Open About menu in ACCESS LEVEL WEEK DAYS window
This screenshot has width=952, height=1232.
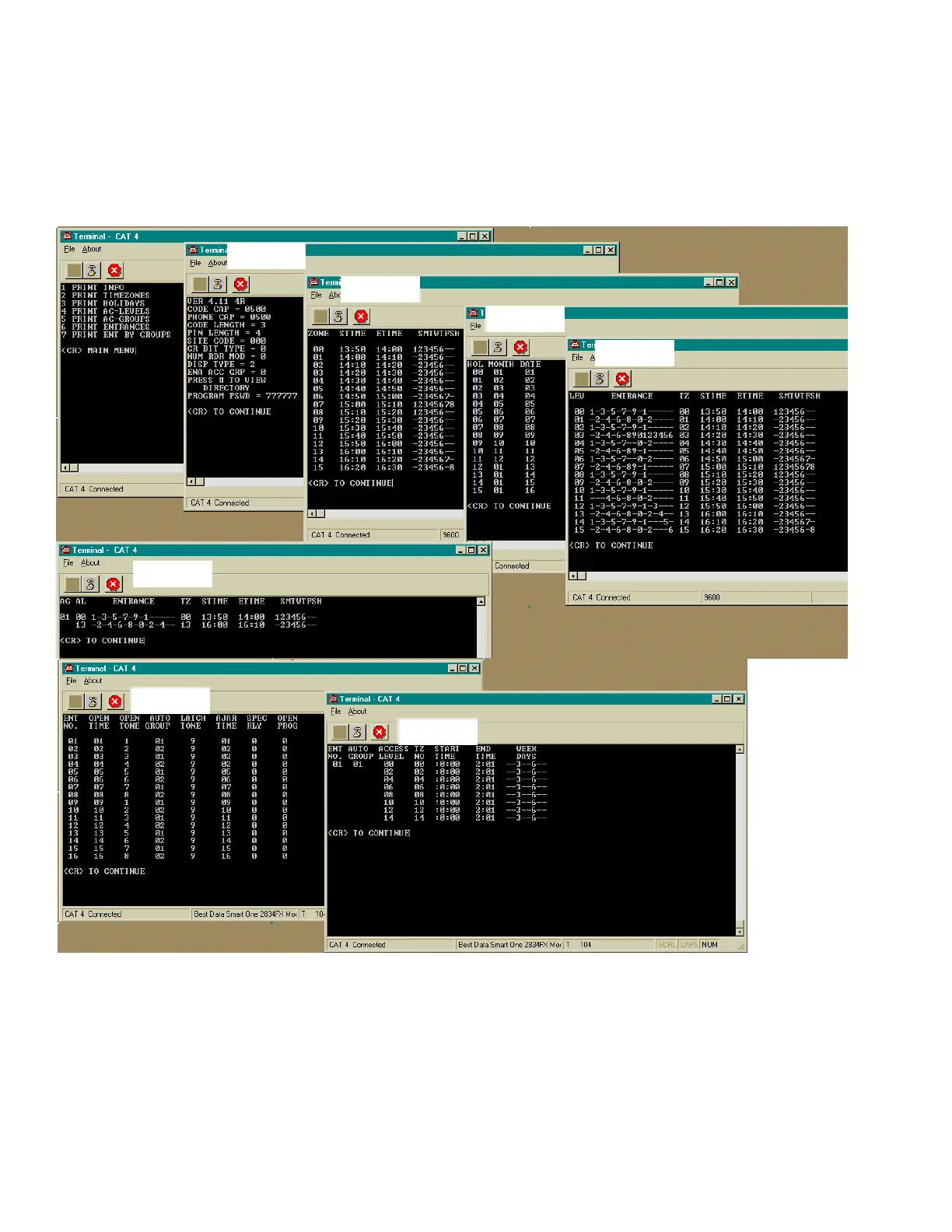[x=357, y=712]
